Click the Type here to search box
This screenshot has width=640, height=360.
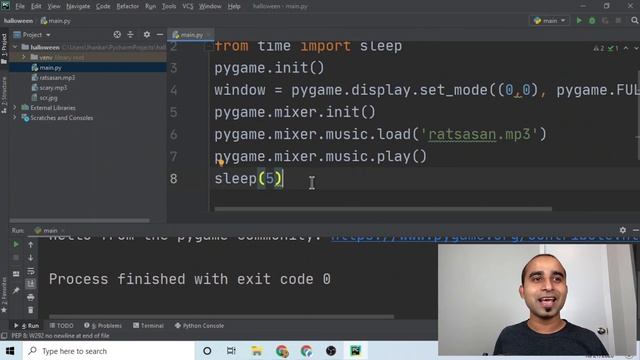(x=109, y=351)
